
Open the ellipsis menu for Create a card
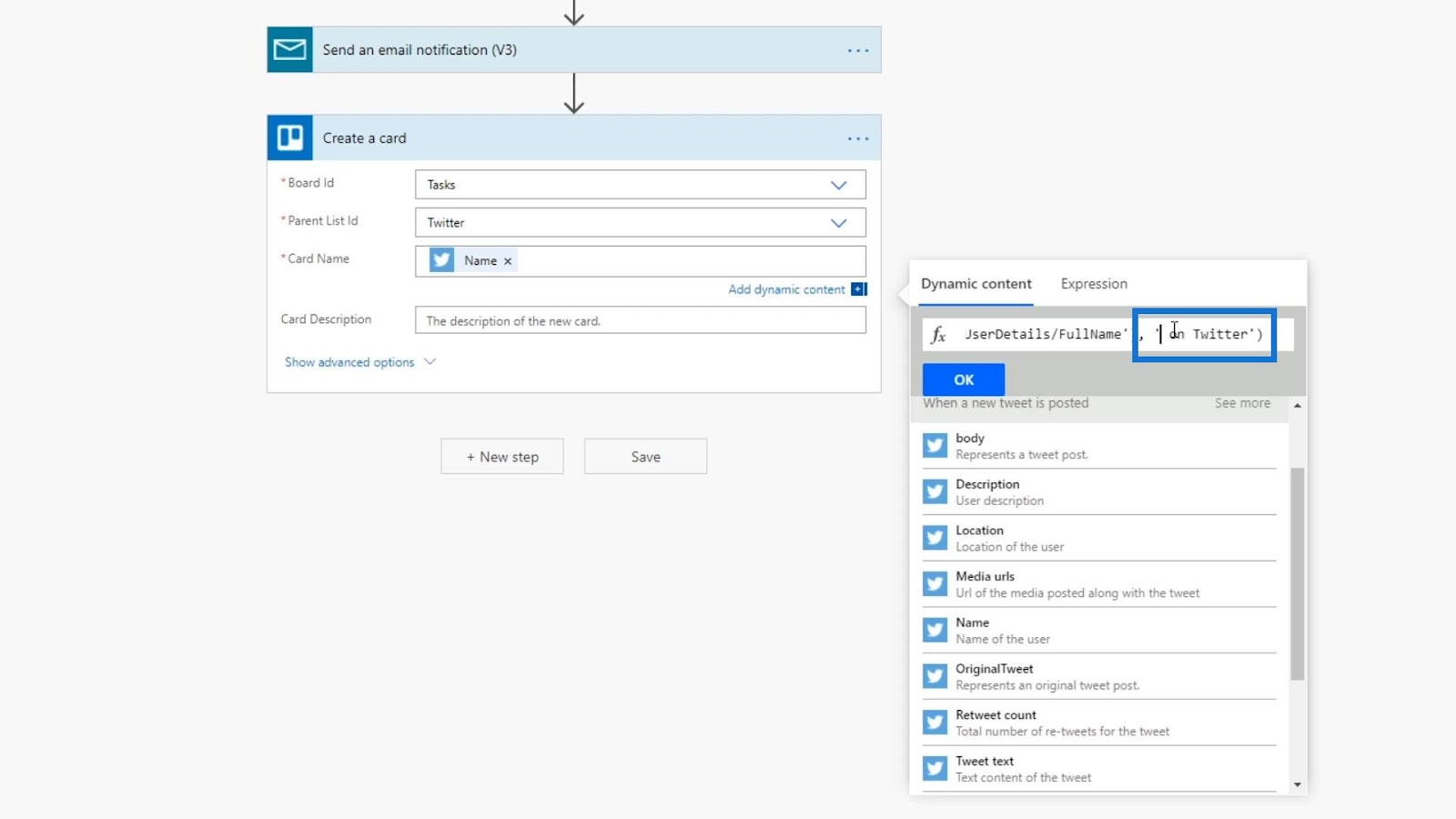click(x=858, y=138)
